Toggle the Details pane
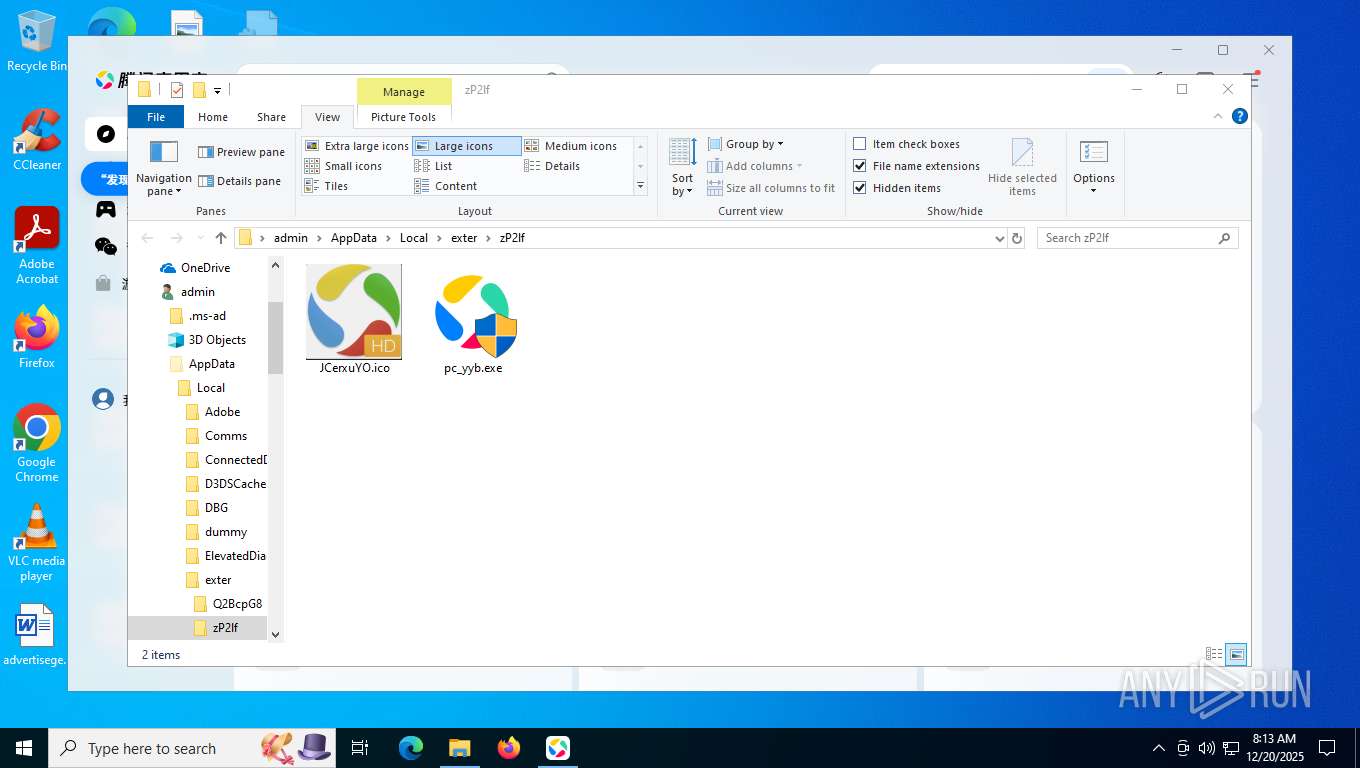The width and height of the screenshot is (1360, 768). click(239, 181)
